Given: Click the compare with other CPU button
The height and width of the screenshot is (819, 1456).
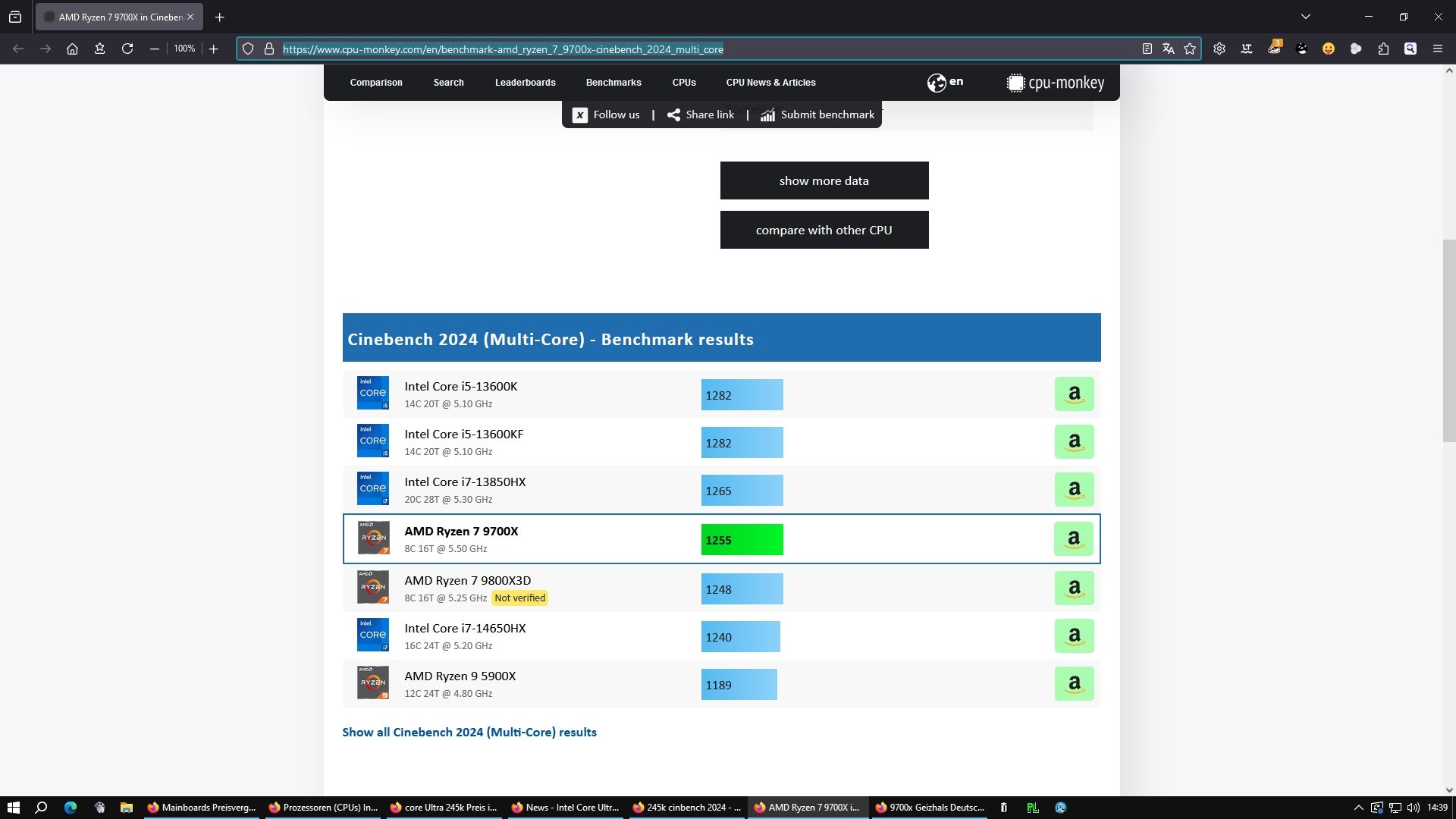Looking at the screenshot, I should [824, 230].
